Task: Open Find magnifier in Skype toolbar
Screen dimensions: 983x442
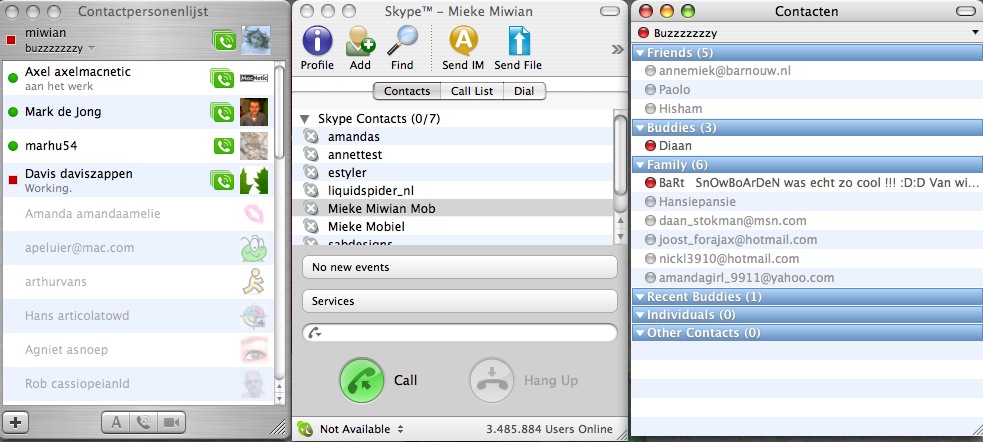Action: coord(402,48)
